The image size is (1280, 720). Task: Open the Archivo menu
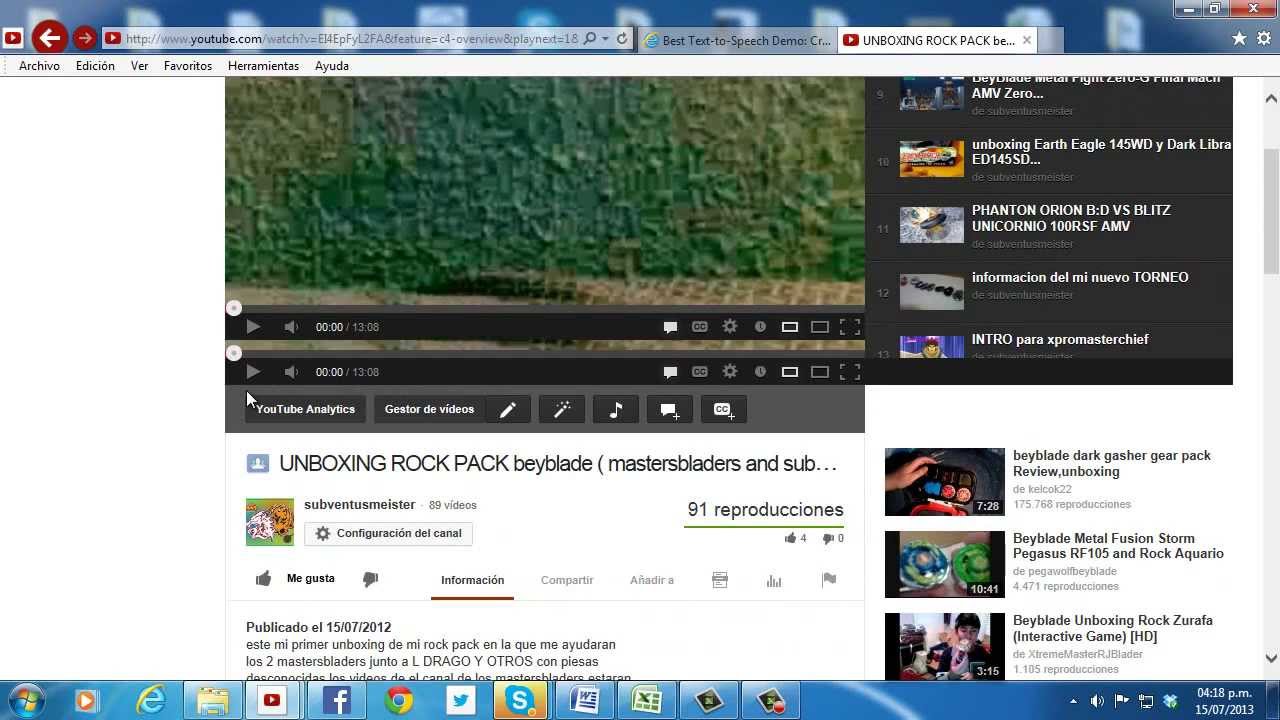[x=40, y=66]
